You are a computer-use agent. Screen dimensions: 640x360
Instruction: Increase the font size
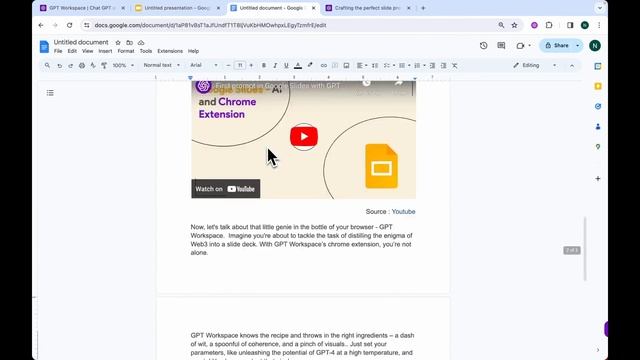coord(251,65)
